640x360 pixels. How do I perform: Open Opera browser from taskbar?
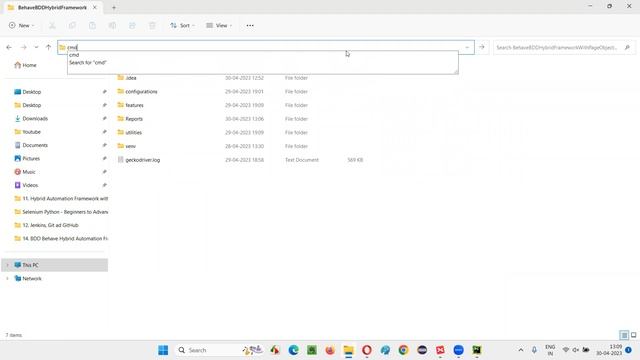pyautogui.click(x=367, y=350)
